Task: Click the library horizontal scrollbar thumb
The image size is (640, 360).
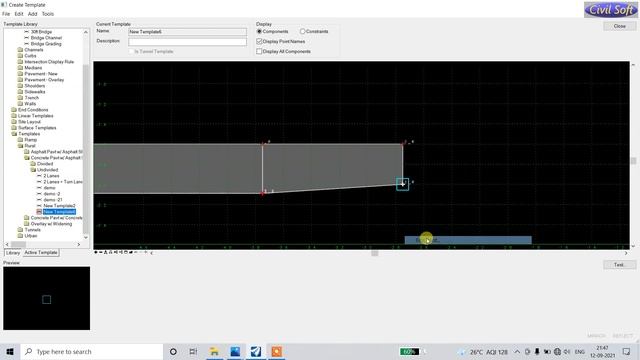Action: click(18, 244)
